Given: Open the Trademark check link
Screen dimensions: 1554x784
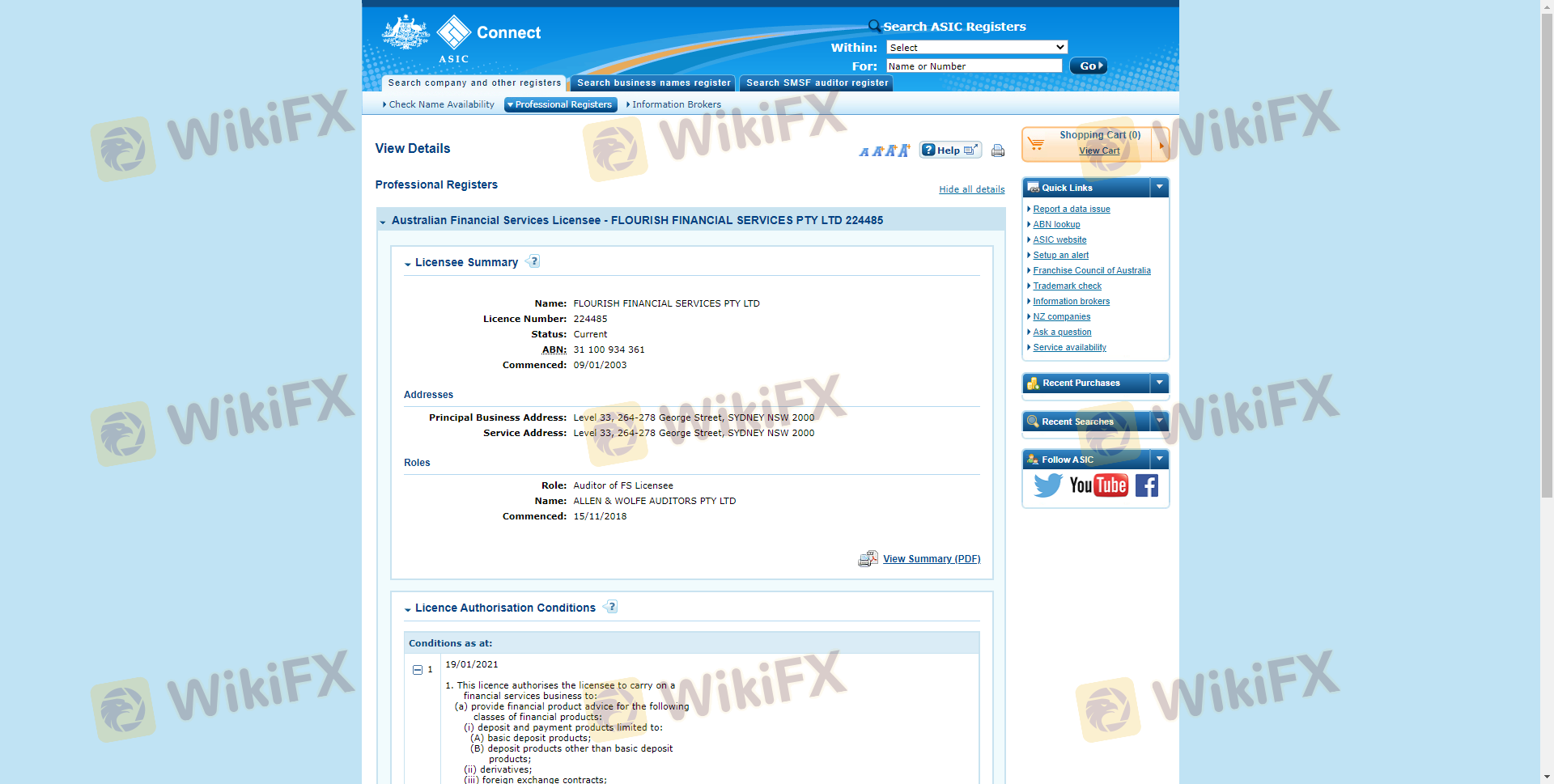Looking at the screenshot, I should click(x=1067, y=286).
